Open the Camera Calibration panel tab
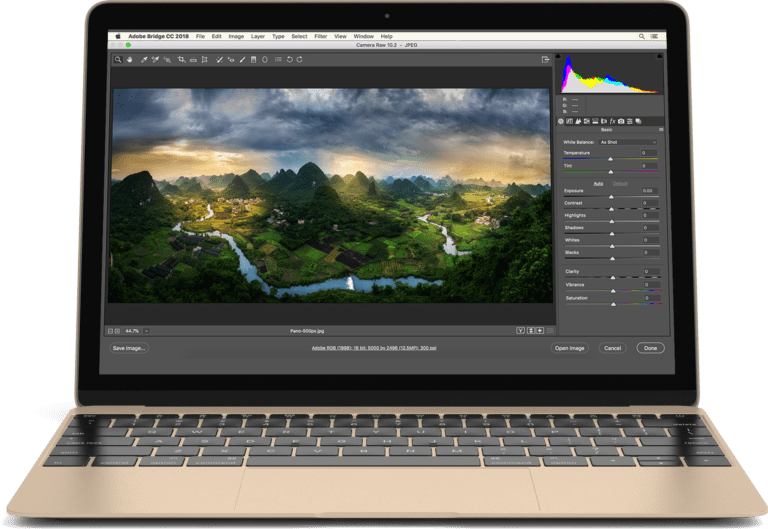 [621, 121]
